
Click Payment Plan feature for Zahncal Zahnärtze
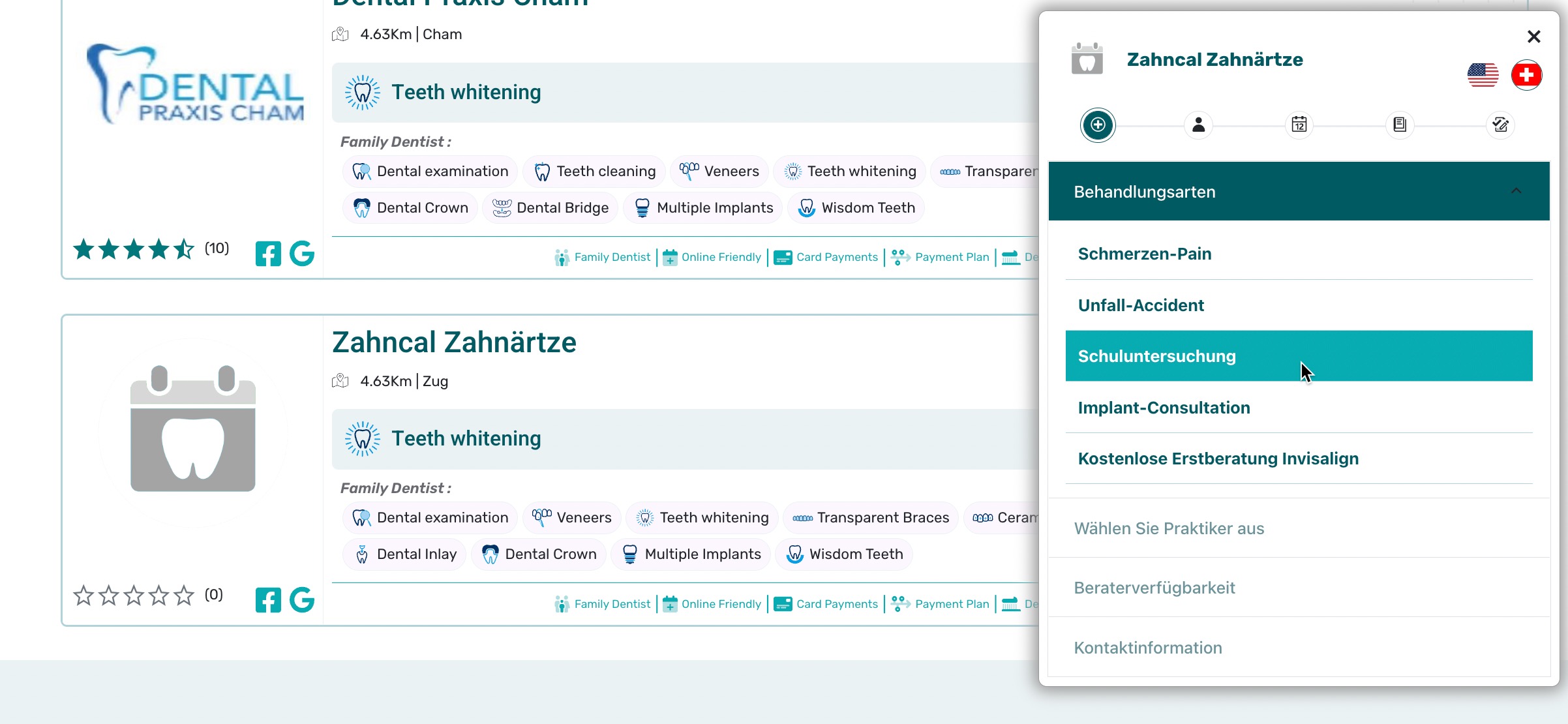[940, 604]
